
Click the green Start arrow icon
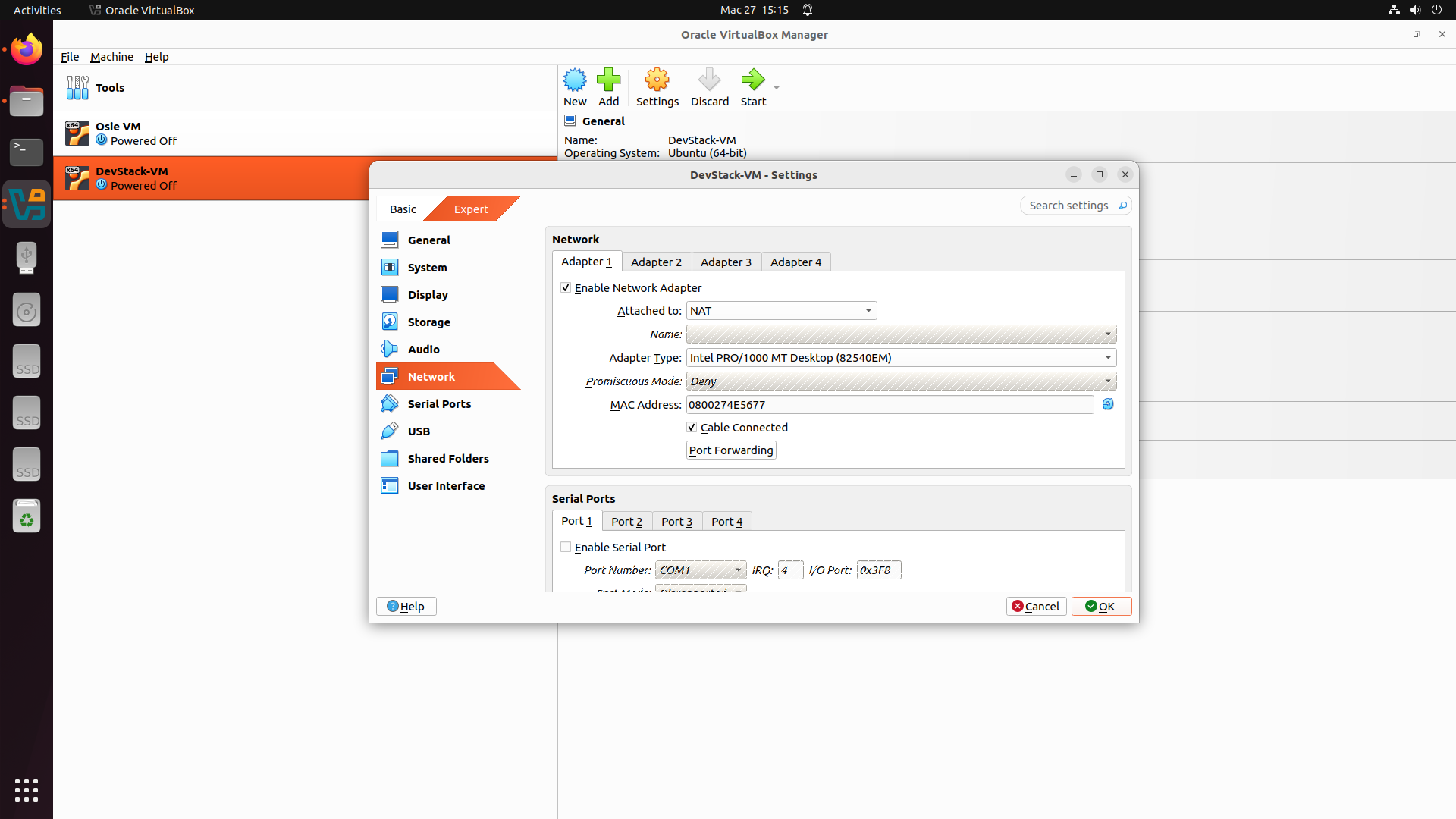coord(753,80)
